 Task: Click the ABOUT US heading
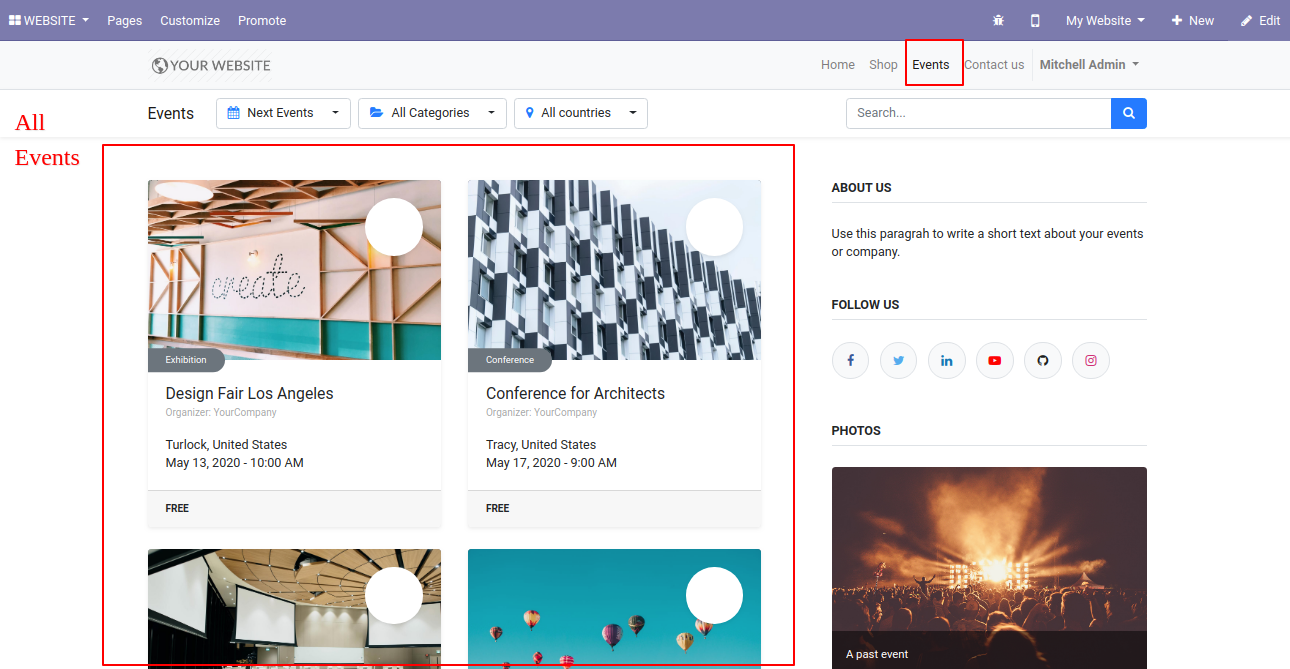[861, 188]
